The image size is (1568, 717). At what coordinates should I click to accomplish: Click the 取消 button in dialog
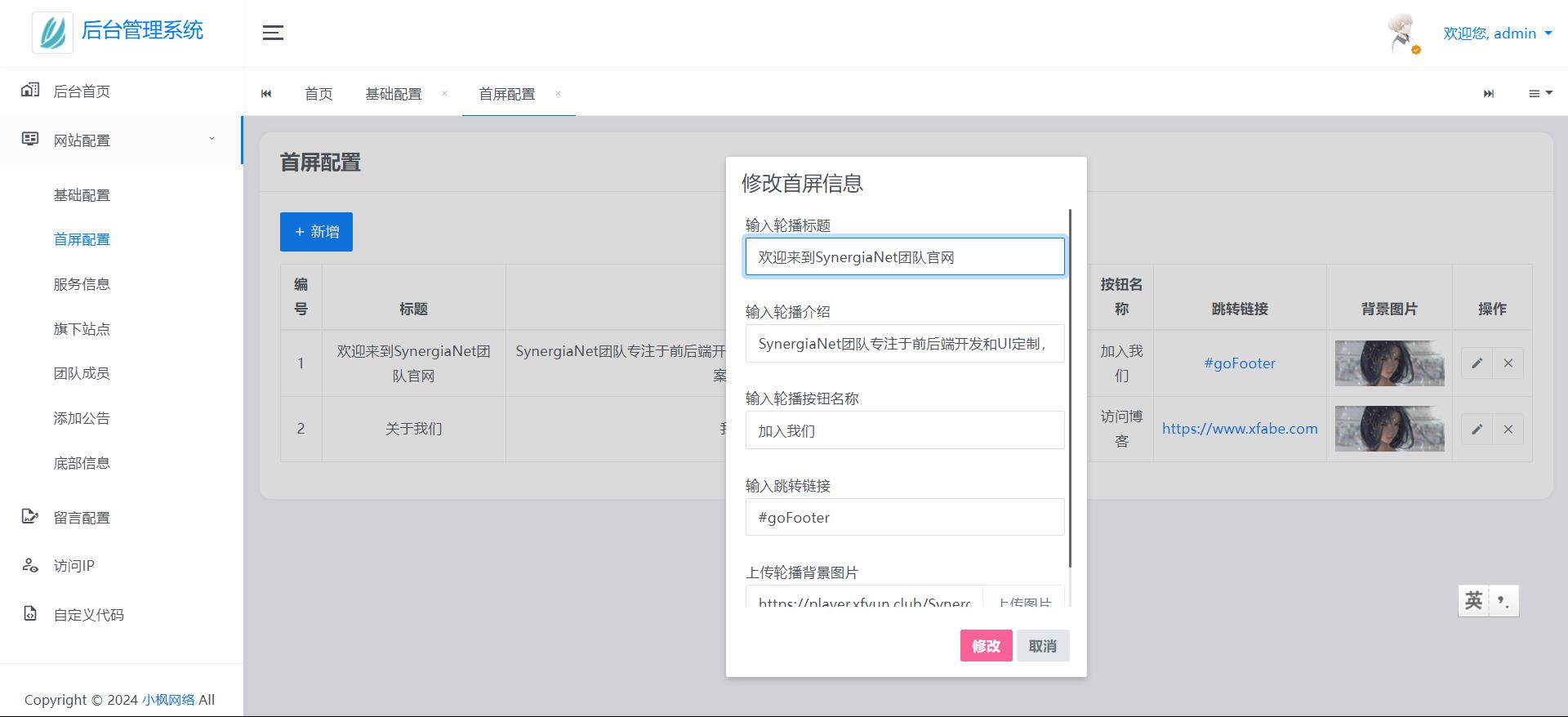[1042, 646]
